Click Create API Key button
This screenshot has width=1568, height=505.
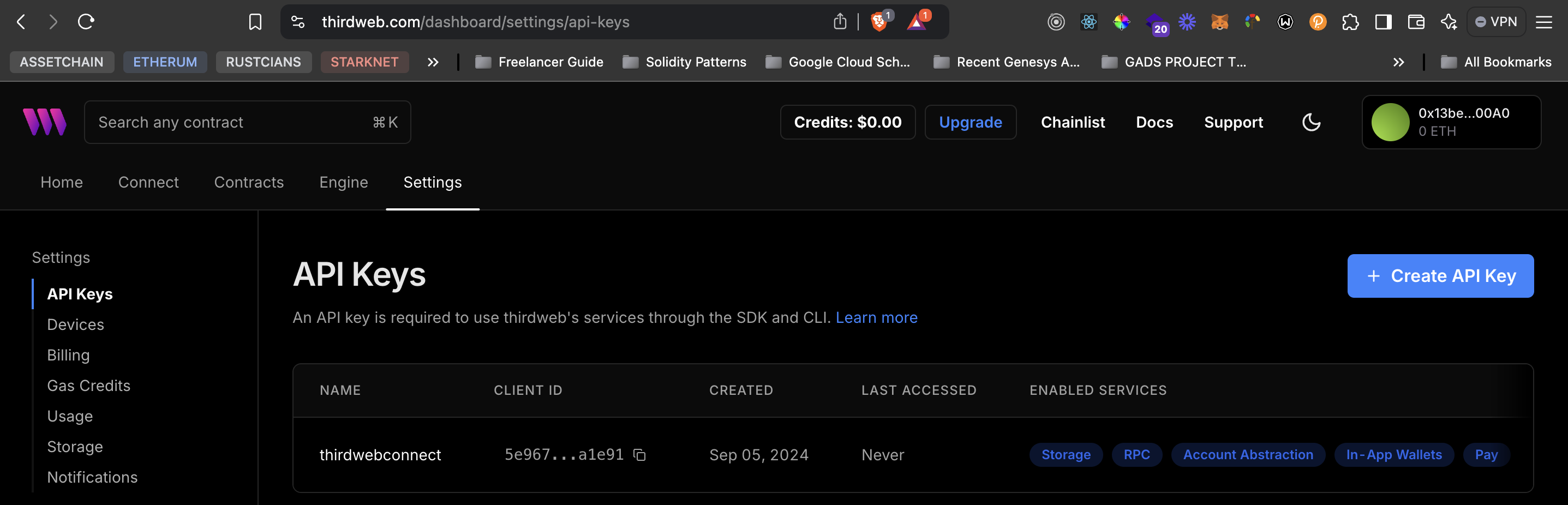[x=1440, y=275]
